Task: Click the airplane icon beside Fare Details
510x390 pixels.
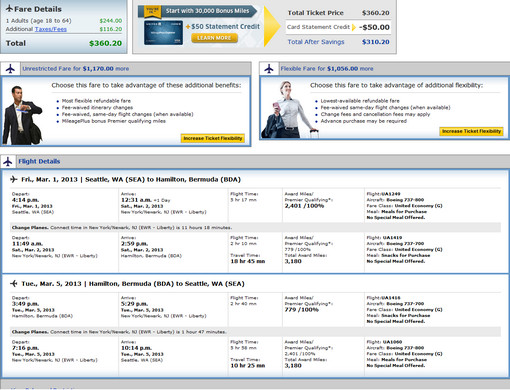Action: coord(9,9)
